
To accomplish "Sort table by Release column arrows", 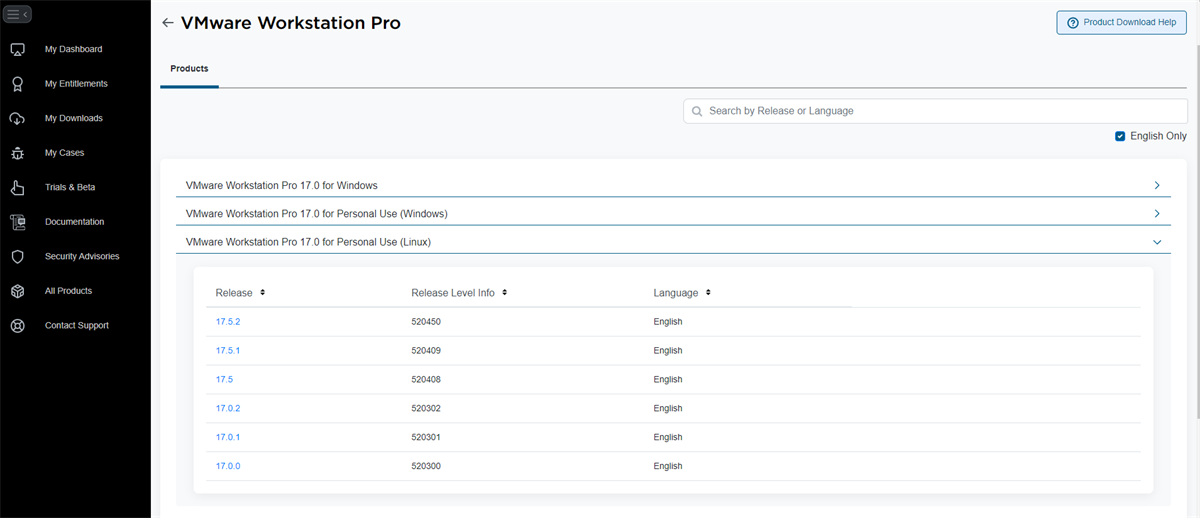I will 262,293.
